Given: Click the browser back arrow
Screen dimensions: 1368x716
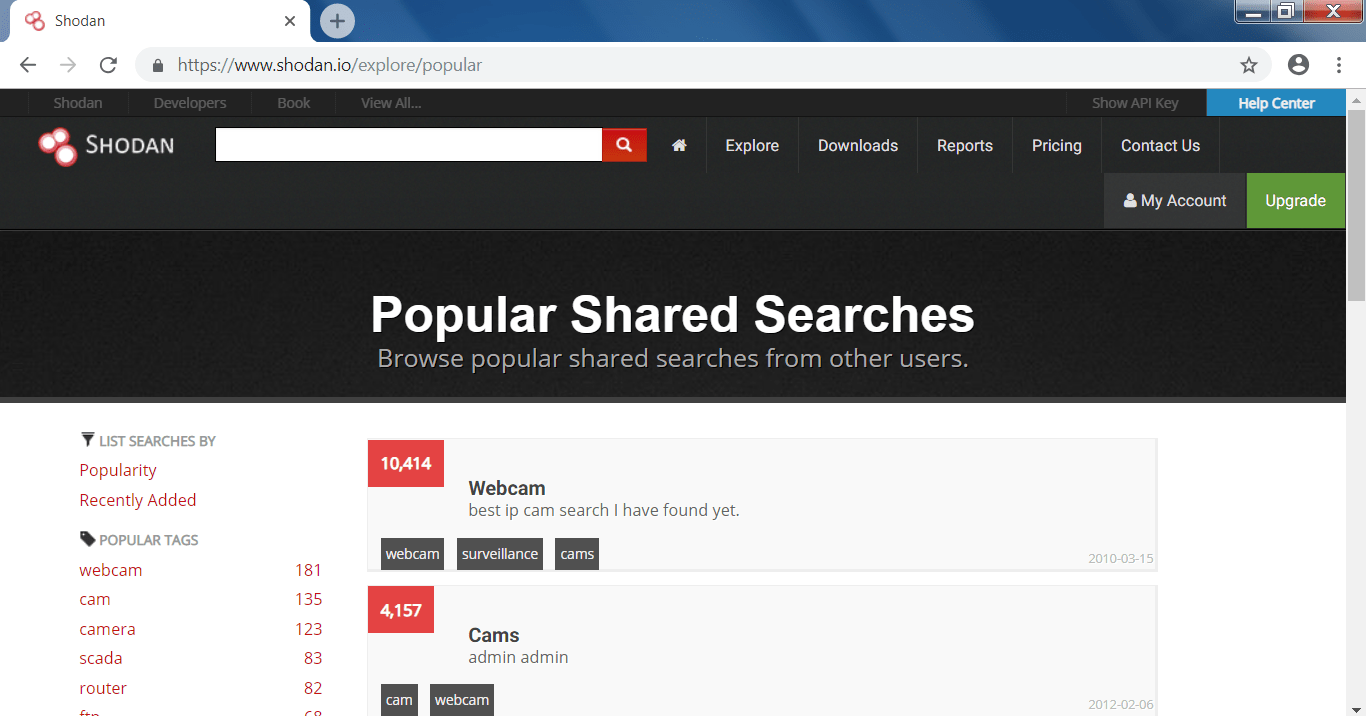Looking at the screenshot, I should coord(28,65).
